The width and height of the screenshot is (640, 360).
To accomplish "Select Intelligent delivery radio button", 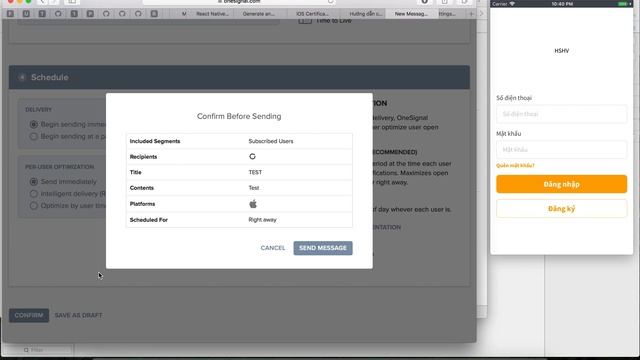I will pos(34,193).
